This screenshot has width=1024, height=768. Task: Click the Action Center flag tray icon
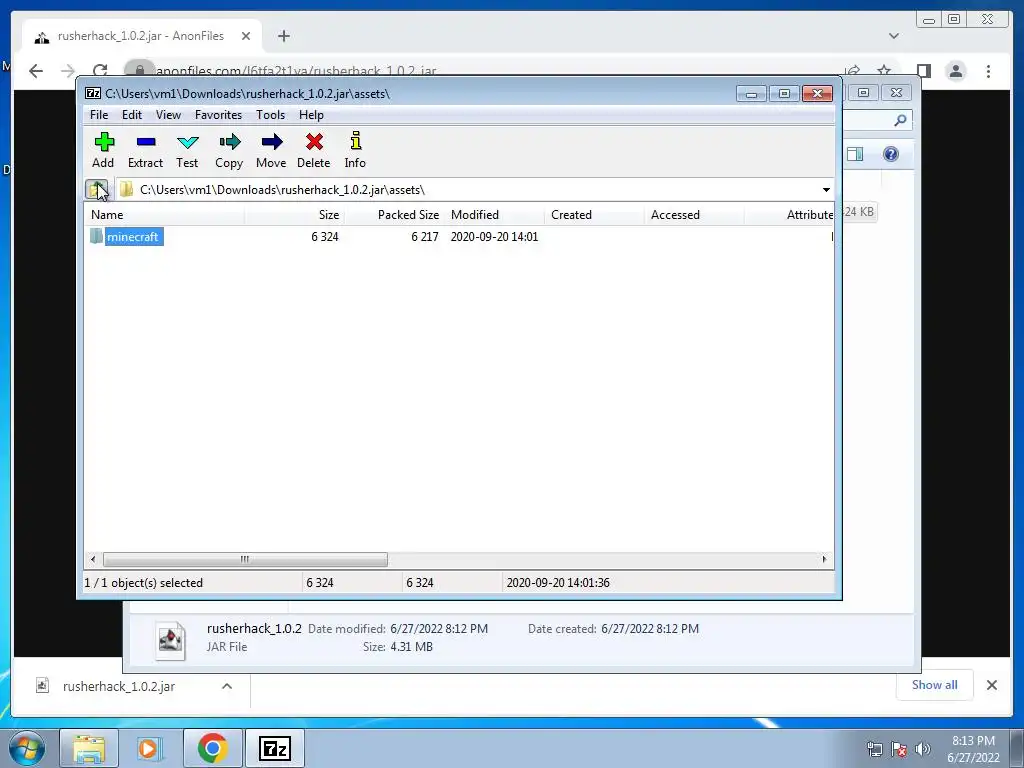[899, 749]
